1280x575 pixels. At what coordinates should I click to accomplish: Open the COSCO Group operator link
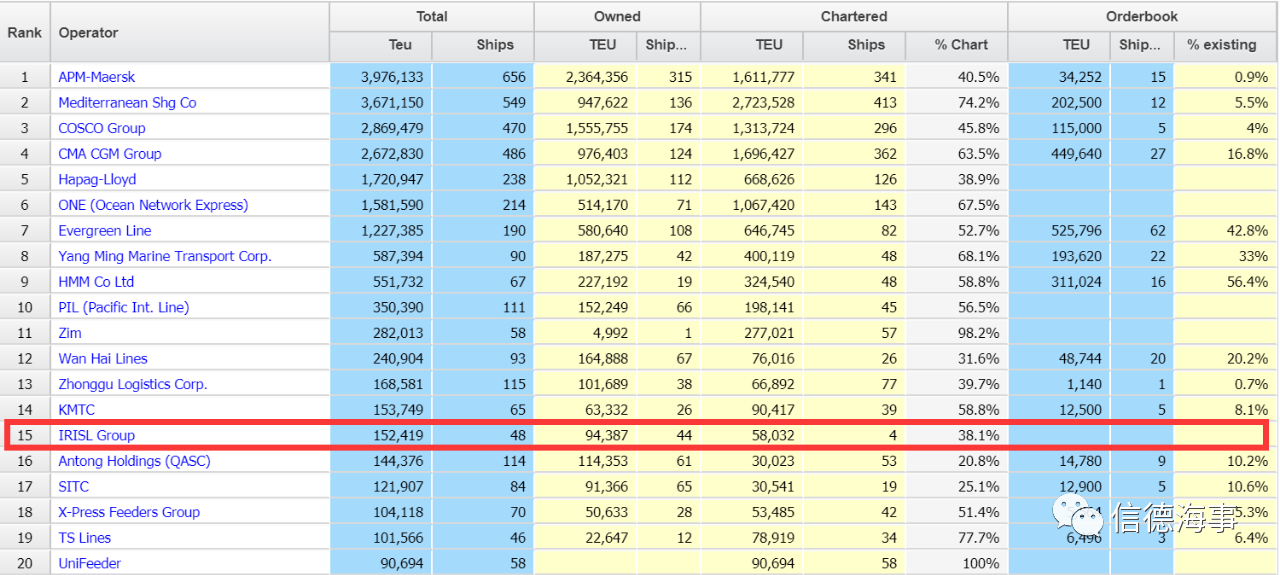[101, 128]
